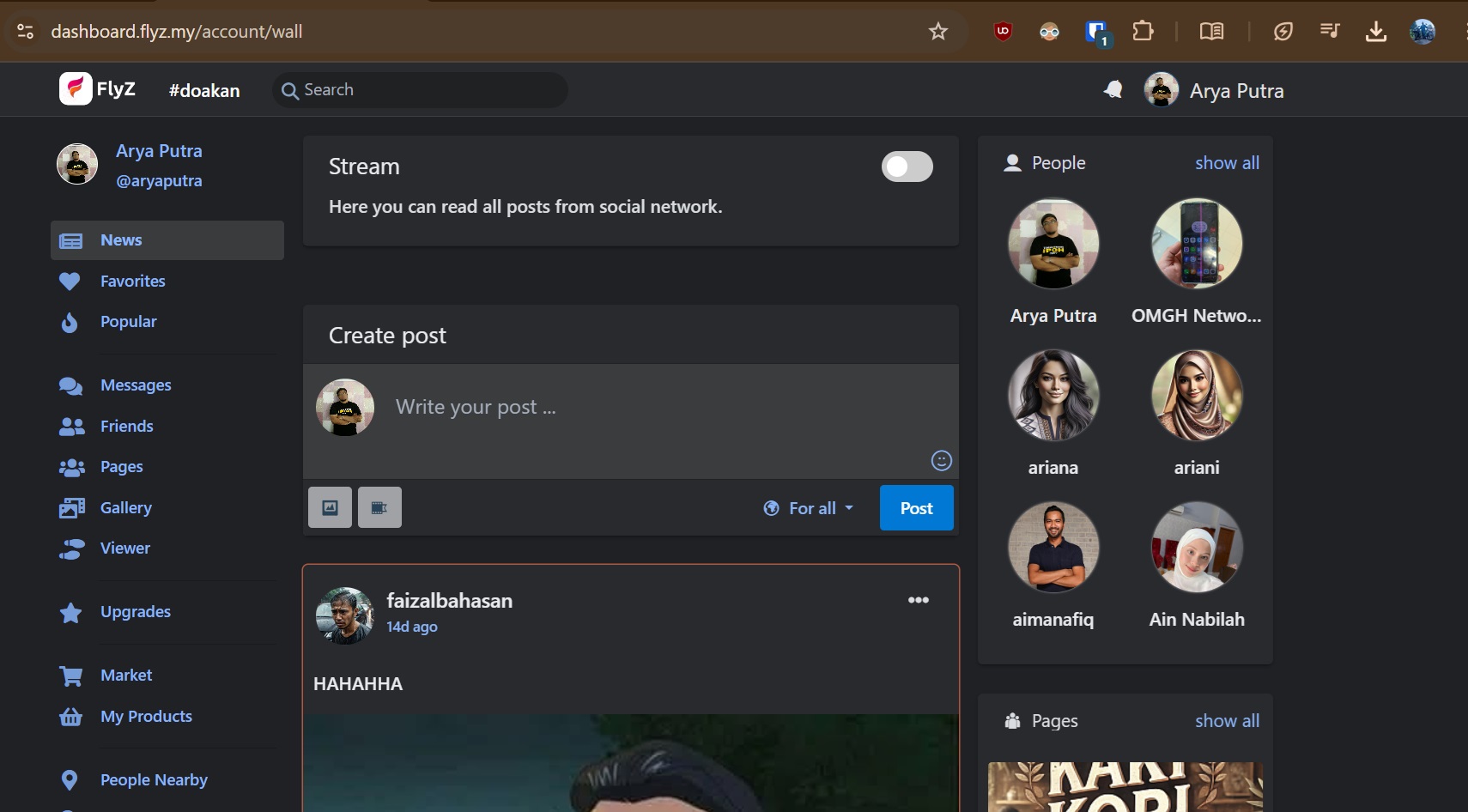Click the lightning bolt browser toolbar icon
The image size is (1468, 812).
[x=1283, y=32]
